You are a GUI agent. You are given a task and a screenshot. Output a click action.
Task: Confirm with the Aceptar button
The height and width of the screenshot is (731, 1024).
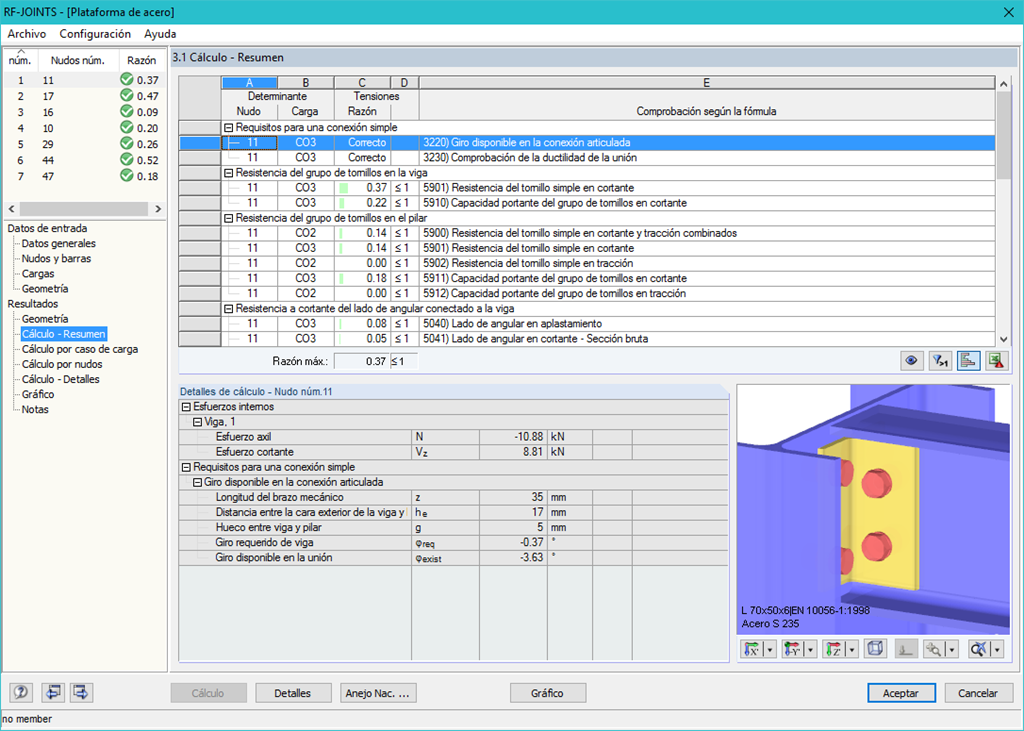coord(901,693)
